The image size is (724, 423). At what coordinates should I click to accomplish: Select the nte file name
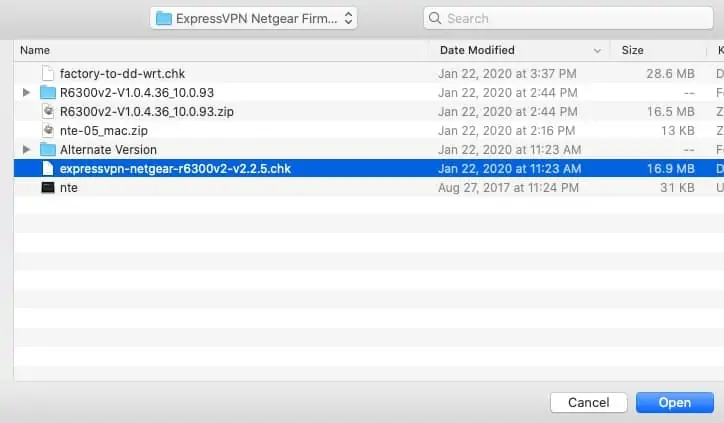coord(69,187)
